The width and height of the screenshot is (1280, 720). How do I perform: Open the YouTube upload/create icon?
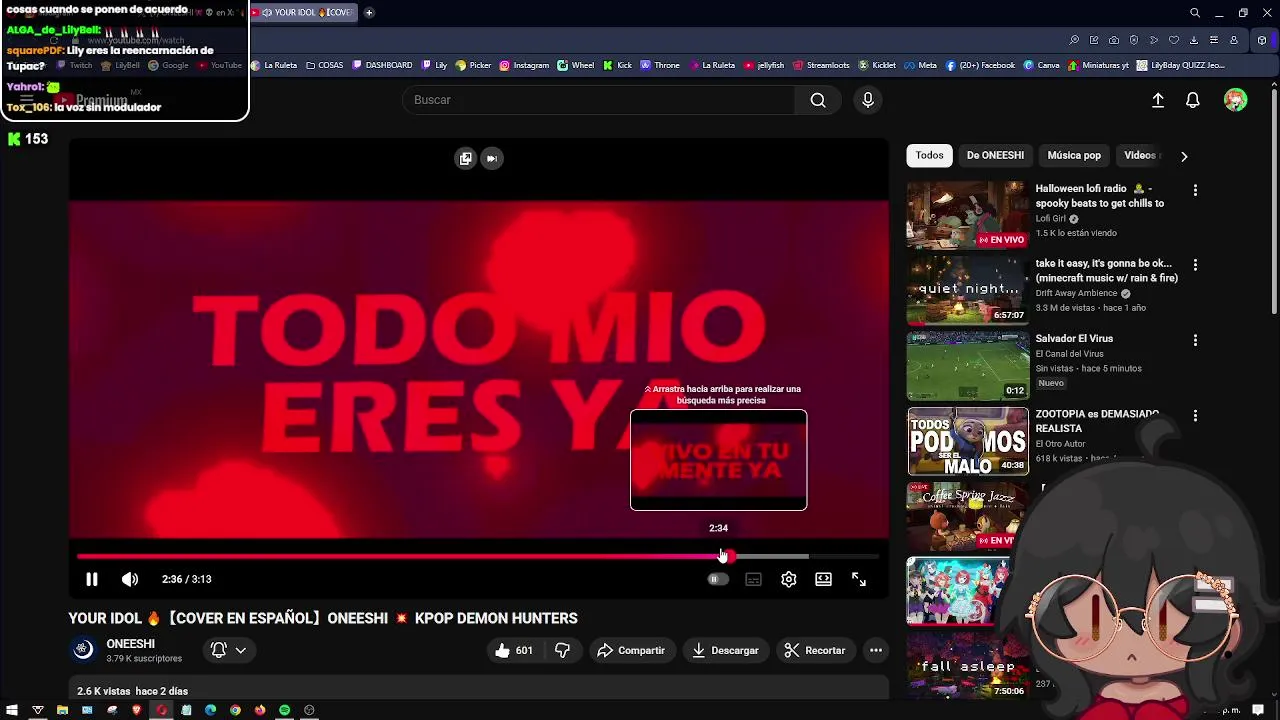(x=1158, y=100)
